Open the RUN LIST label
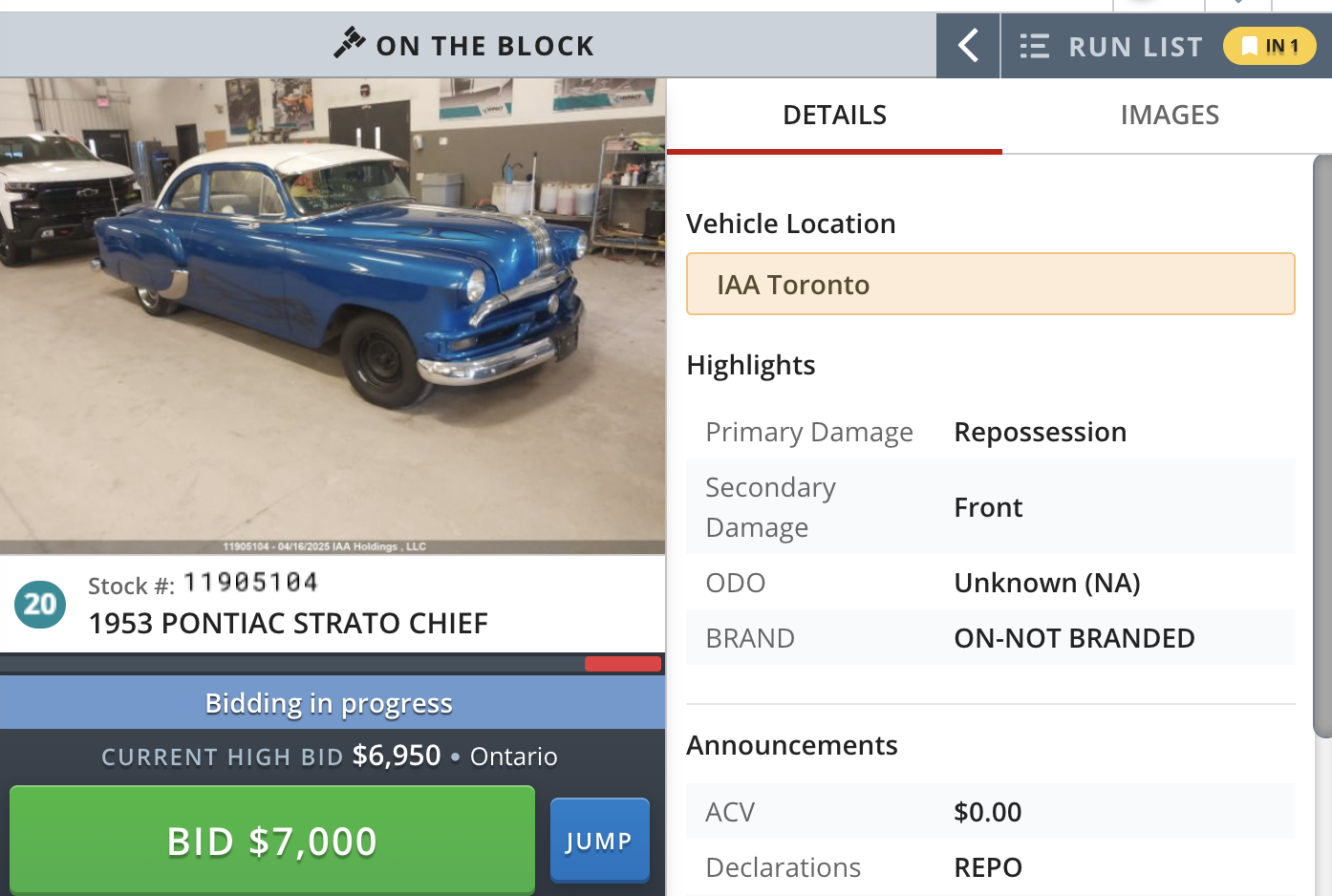 [x=1135, y=47]
